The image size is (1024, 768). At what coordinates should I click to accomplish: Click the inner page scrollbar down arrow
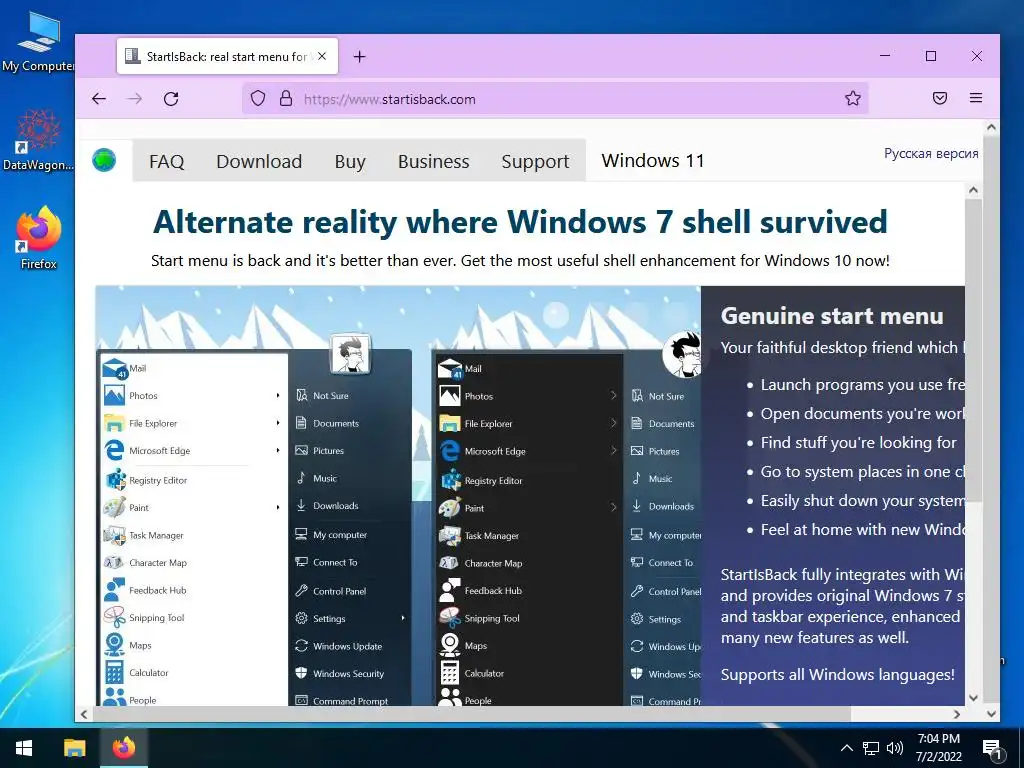973,697
